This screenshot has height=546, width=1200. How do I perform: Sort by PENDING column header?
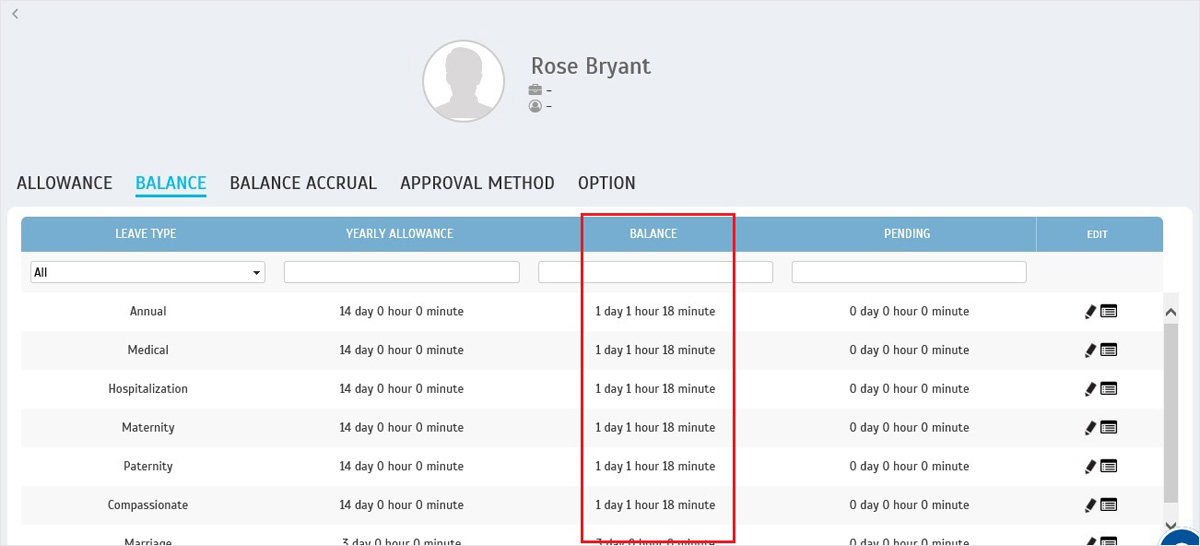click(907, 234)
